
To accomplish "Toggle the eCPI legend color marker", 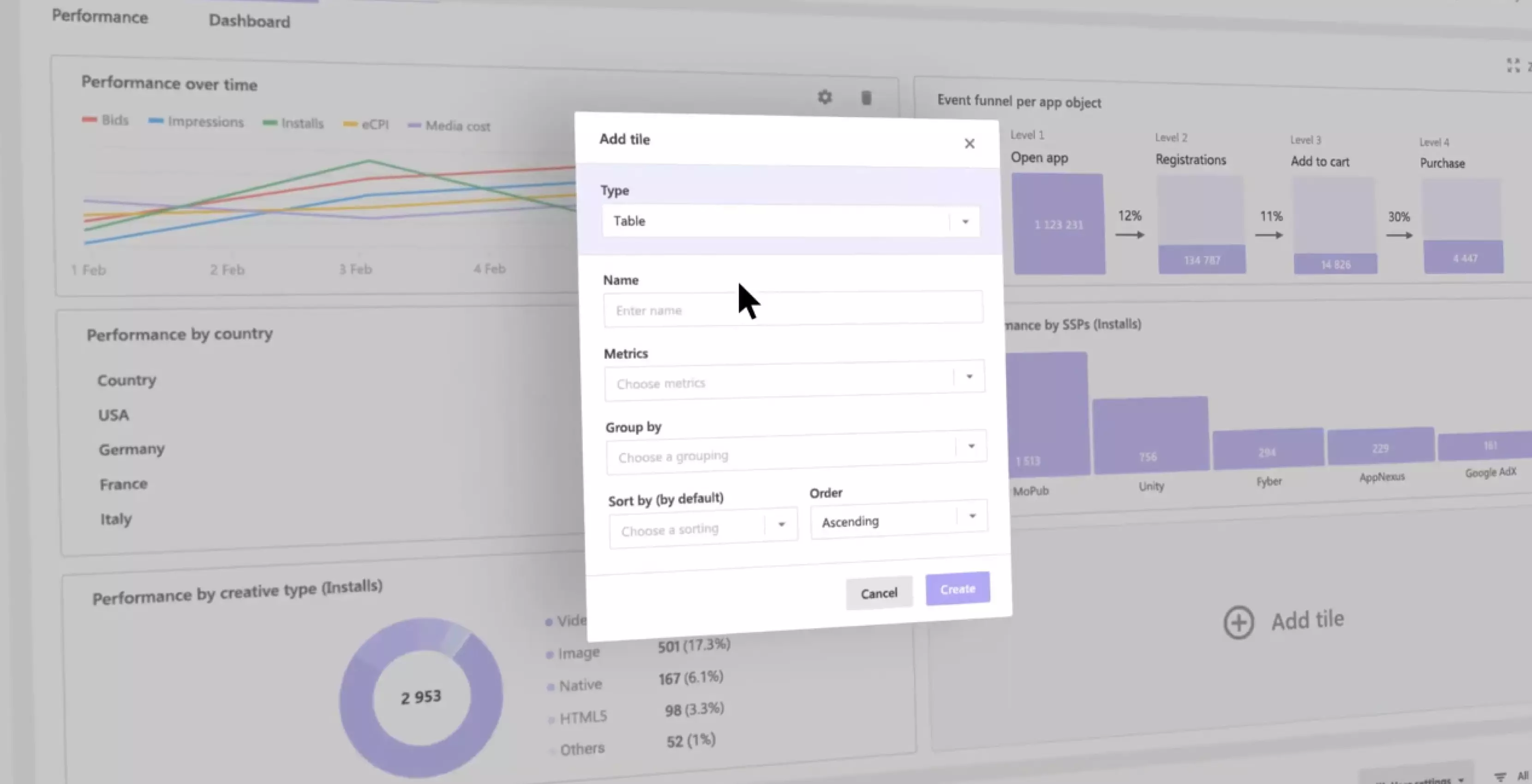I will point(350,124).
